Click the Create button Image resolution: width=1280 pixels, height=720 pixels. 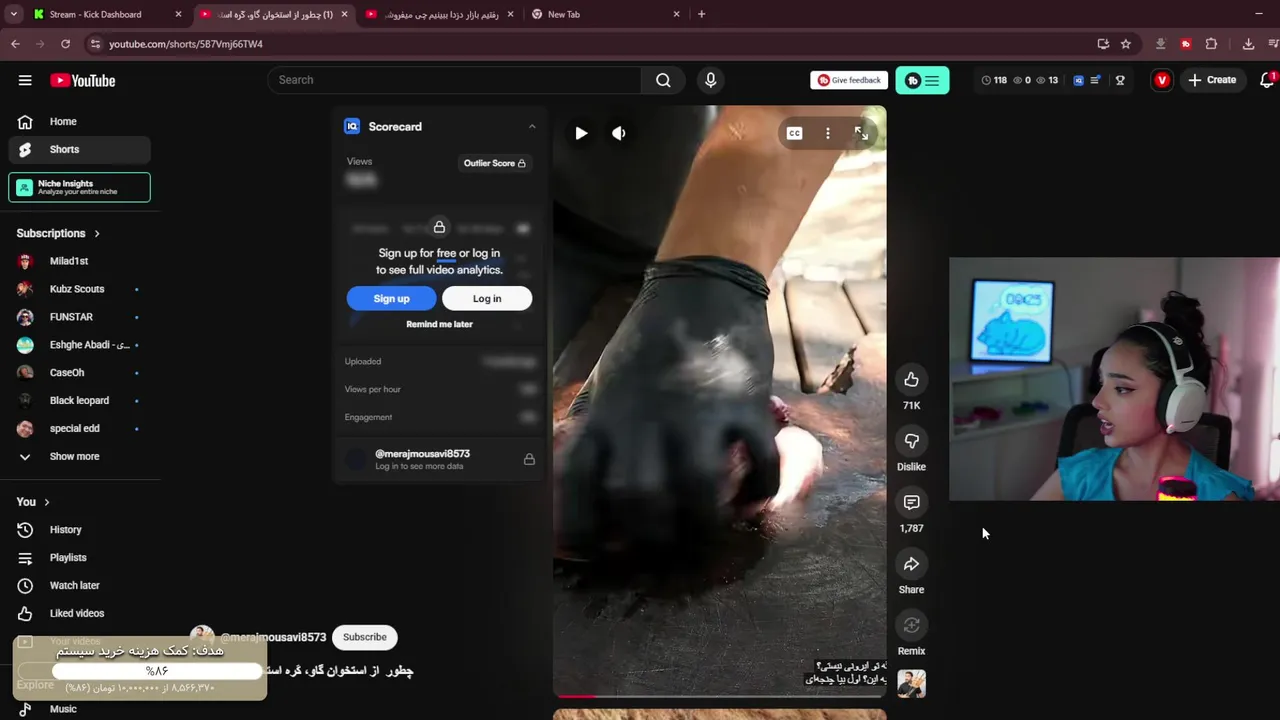click(x=1212, y=80)
